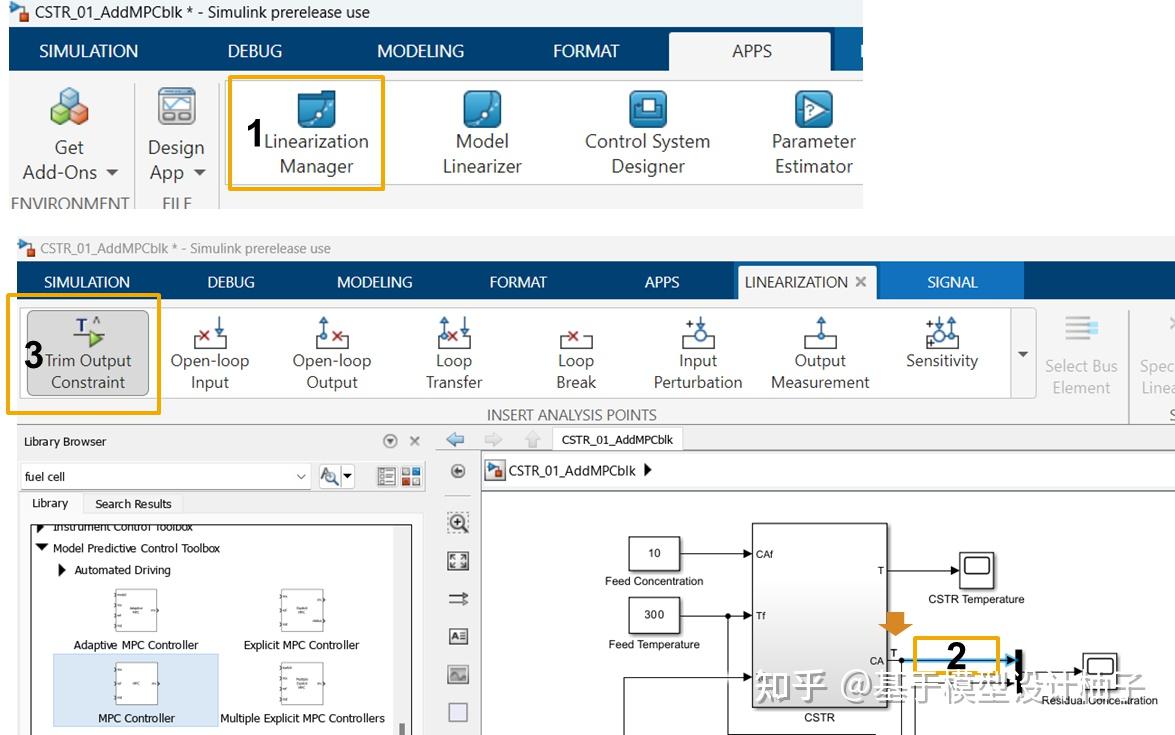Collapse the Model Predictive Control Toolbox node
The height and width of the screenshot is (735, 1175).
click(40, 548)
